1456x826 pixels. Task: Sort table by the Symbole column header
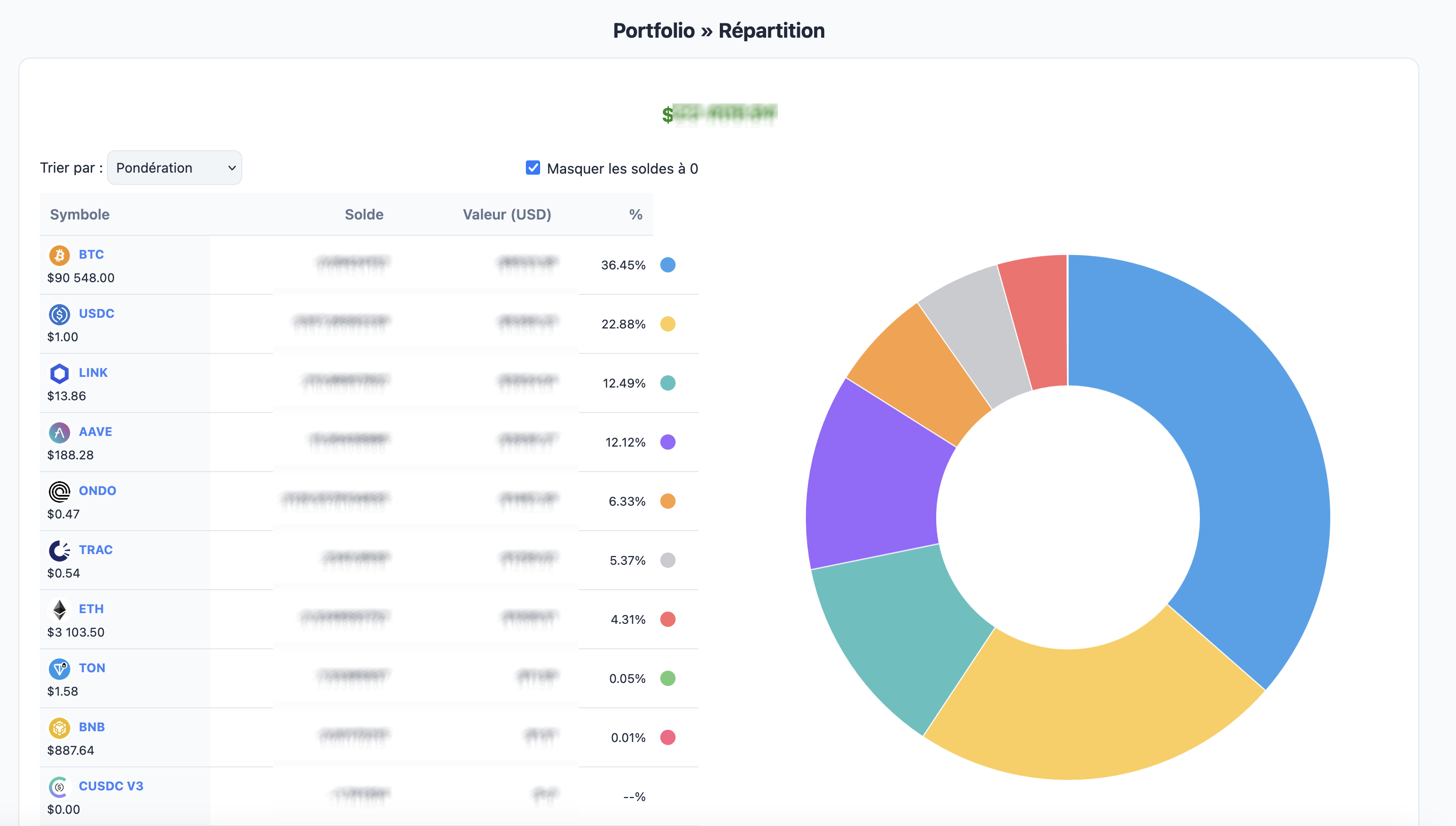(79, 214)
